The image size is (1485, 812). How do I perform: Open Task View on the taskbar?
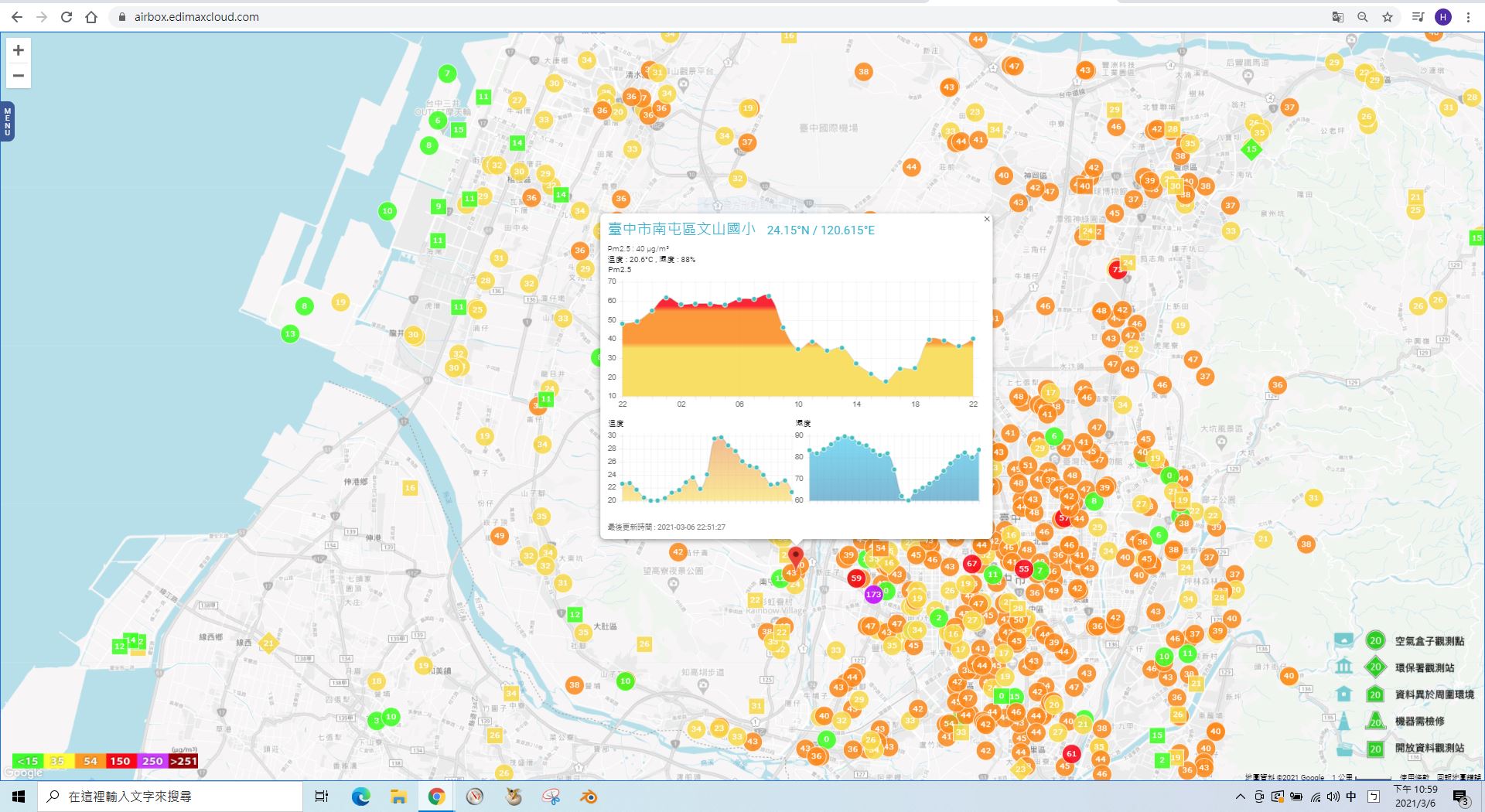click(322, 797)
